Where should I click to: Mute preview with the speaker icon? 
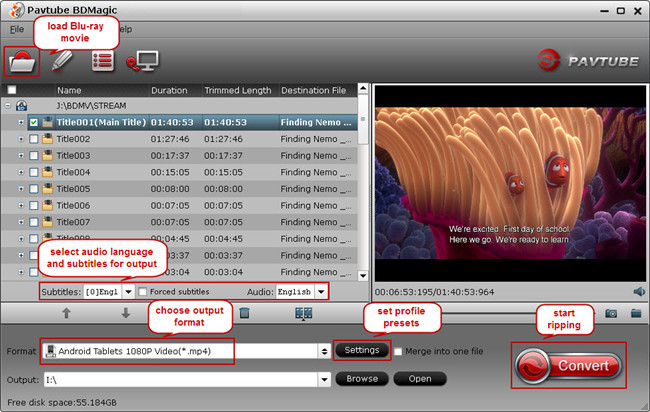(x=639, y=292)
